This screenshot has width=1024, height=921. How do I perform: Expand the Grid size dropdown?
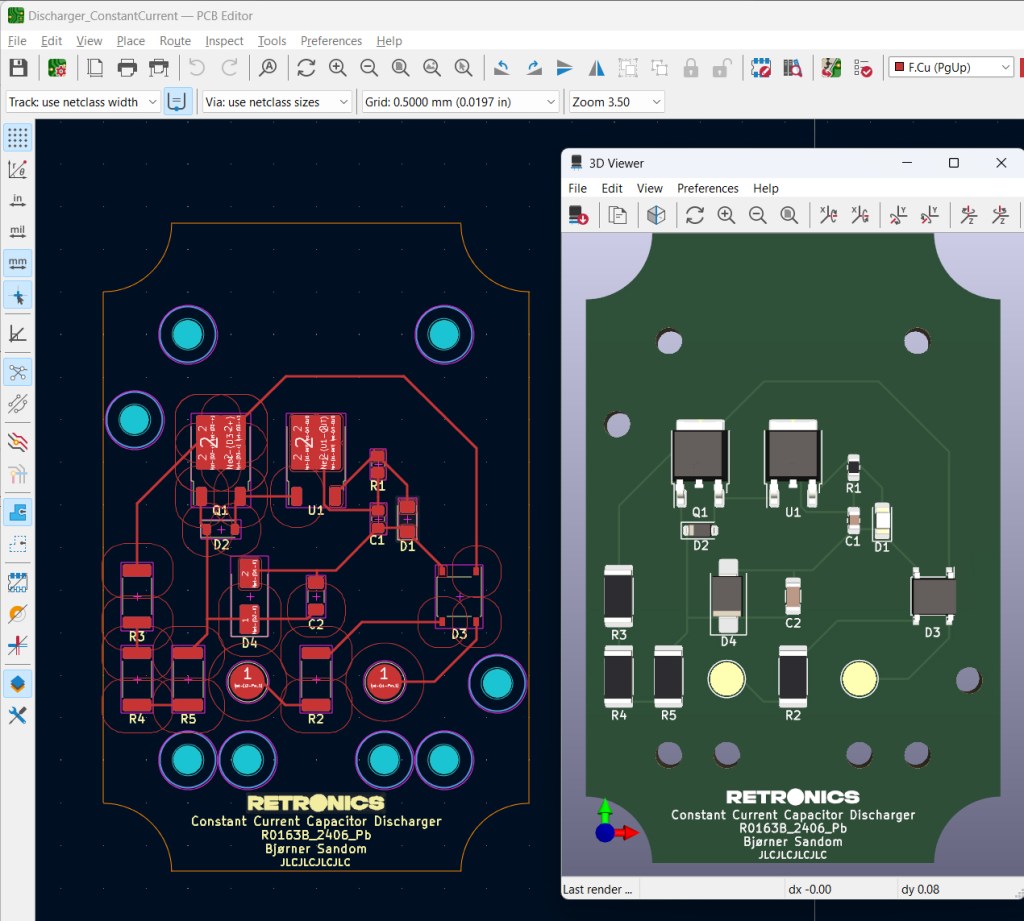pyautogui.click(x=460, y=102)
